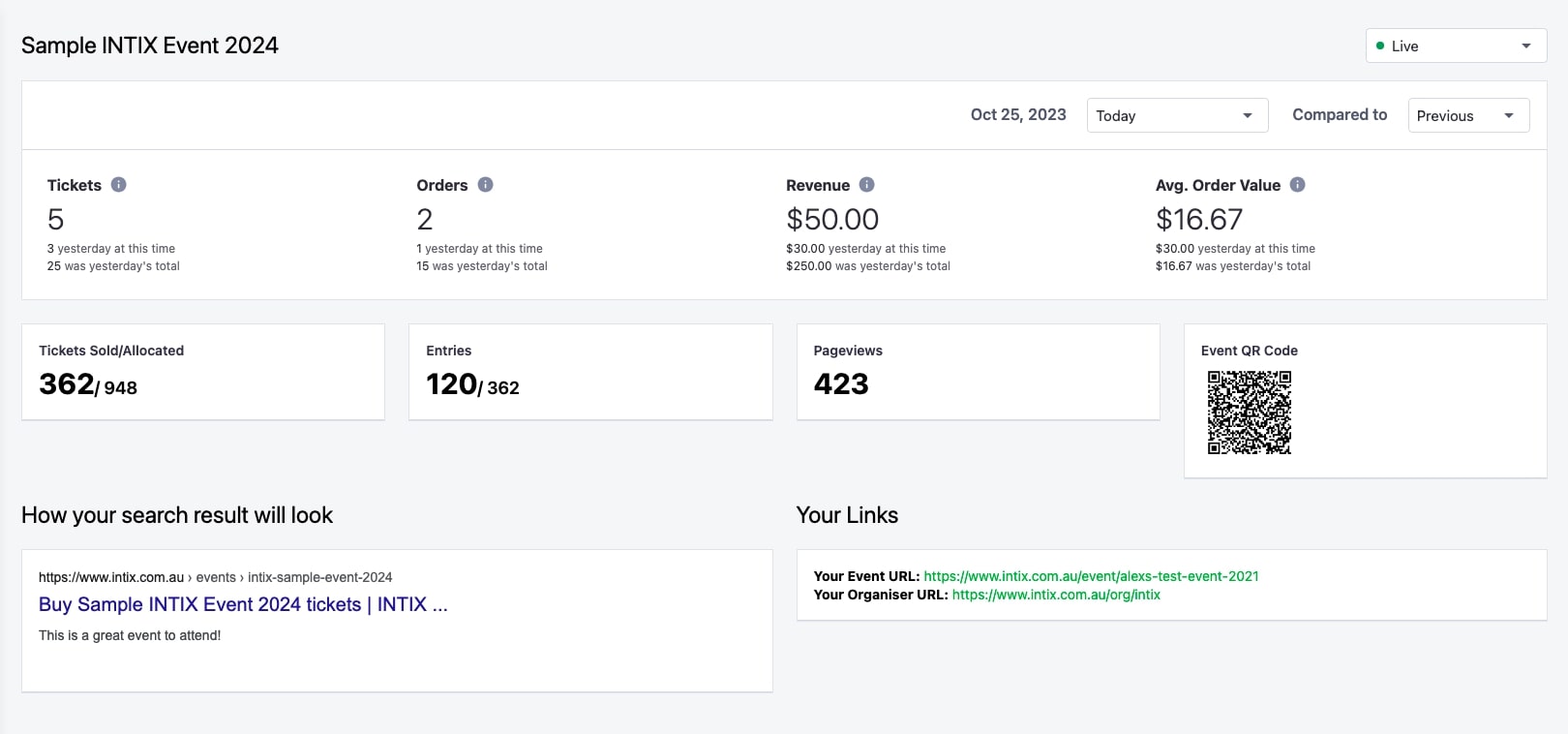Open the Your Event URL link
This screenshot has width=1568, height=734.
(1091, 576)
